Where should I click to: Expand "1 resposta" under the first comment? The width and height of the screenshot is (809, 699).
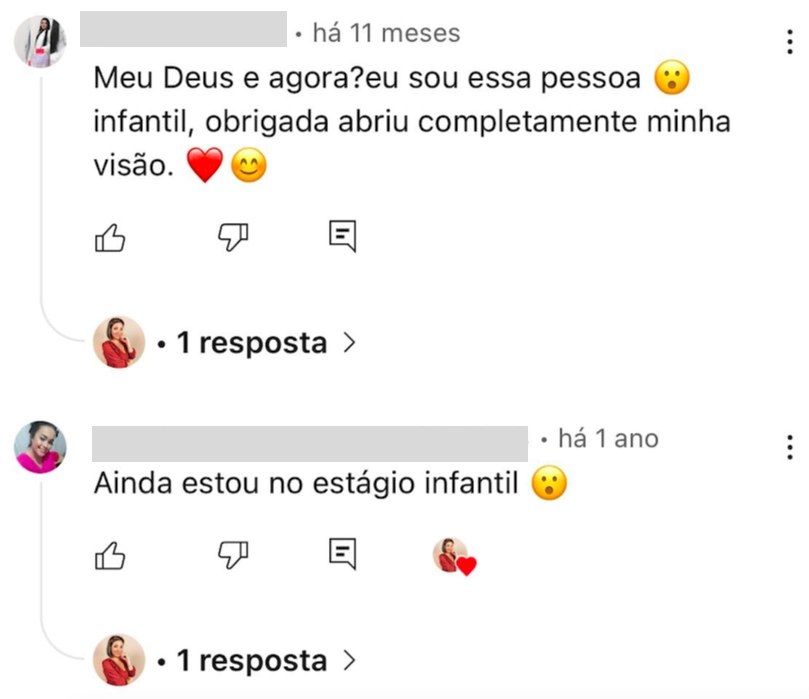coord(252,343)
